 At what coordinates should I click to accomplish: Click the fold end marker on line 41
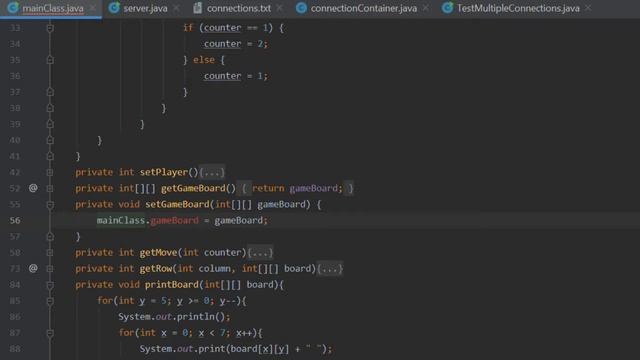point(50,156)
